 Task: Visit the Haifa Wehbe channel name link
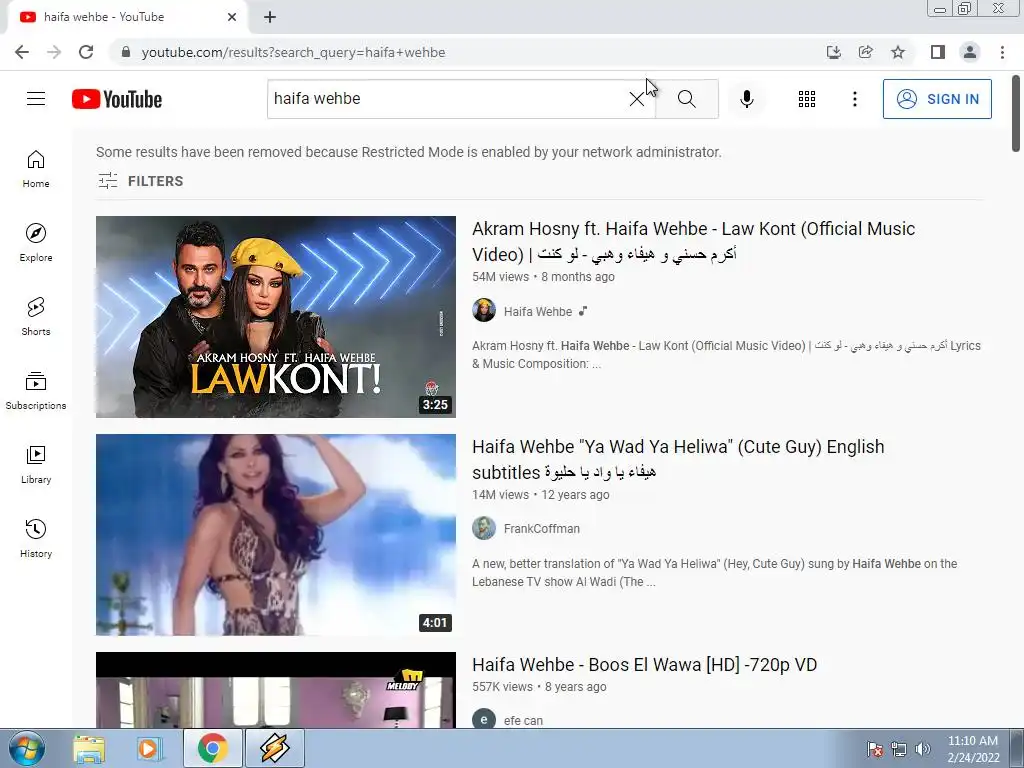pos(537,312)
